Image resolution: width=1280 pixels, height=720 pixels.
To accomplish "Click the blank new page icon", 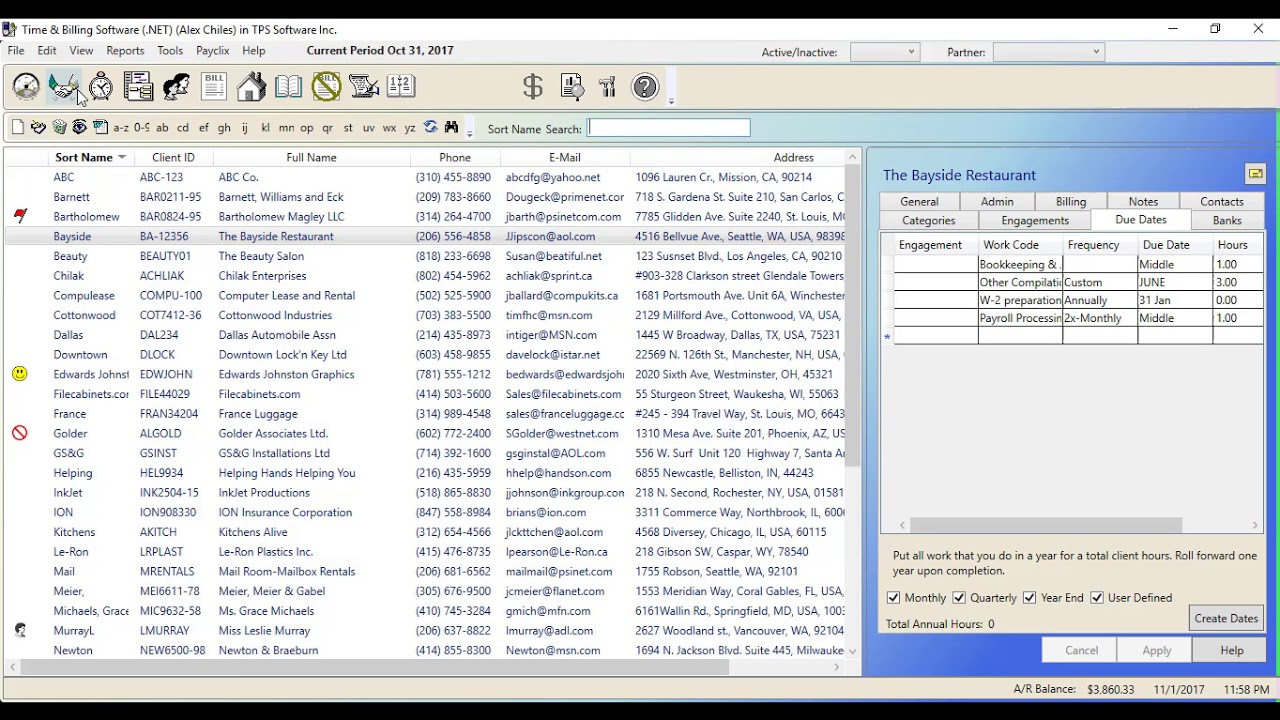I will pos(17,127).
